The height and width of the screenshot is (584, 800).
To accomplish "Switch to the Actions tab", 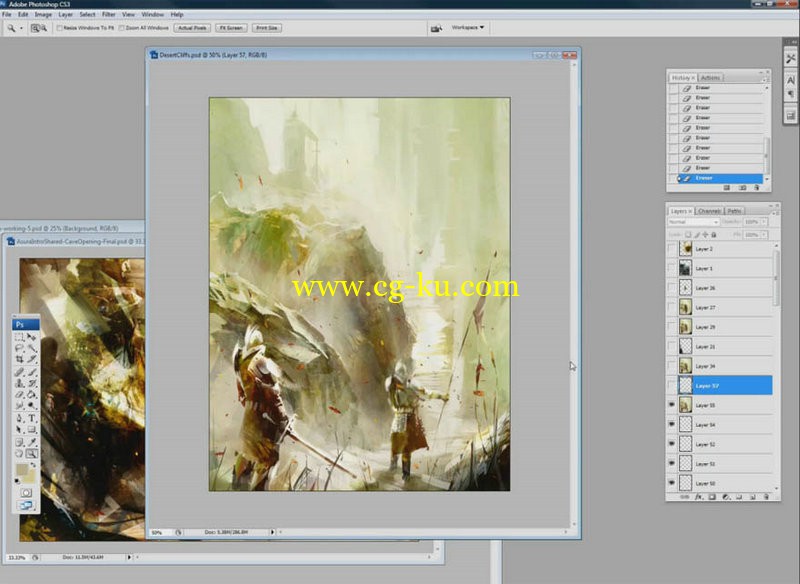I will 710,78.
